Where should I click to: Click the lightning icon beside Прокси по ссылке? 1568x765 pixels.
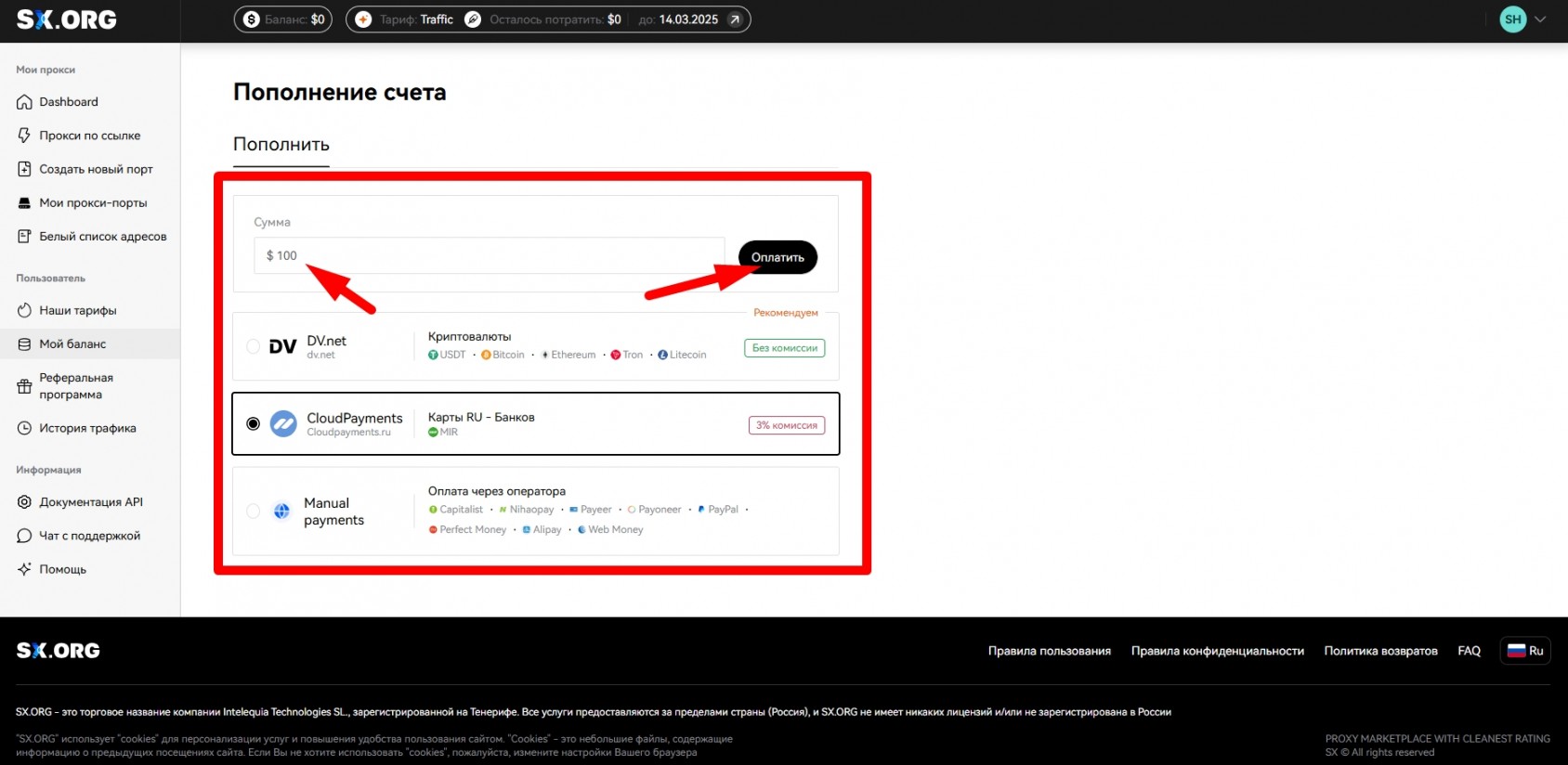pos(24,136)
